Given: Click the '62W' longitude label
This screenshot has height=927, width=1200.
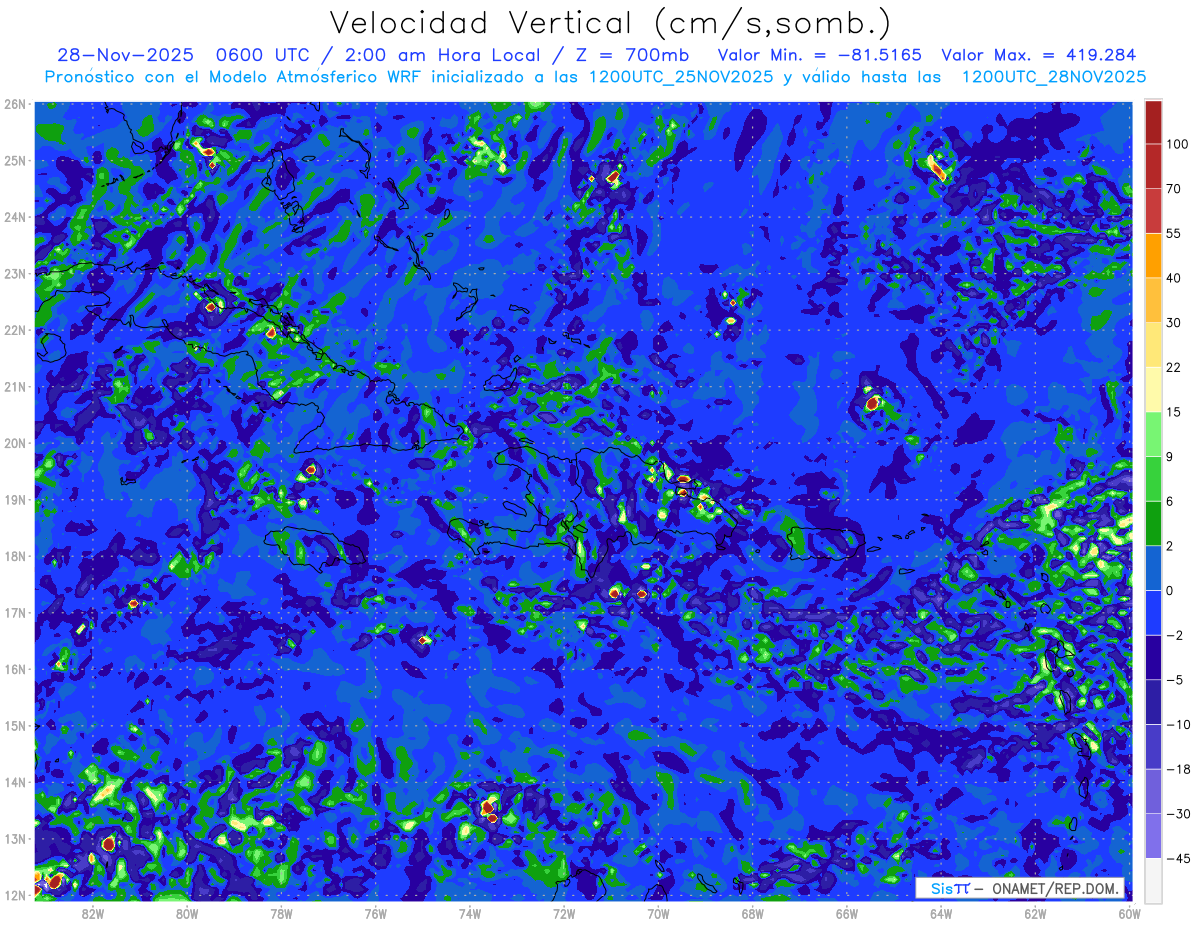Looking at the screenshot, I should click(x=1035, y=914).
